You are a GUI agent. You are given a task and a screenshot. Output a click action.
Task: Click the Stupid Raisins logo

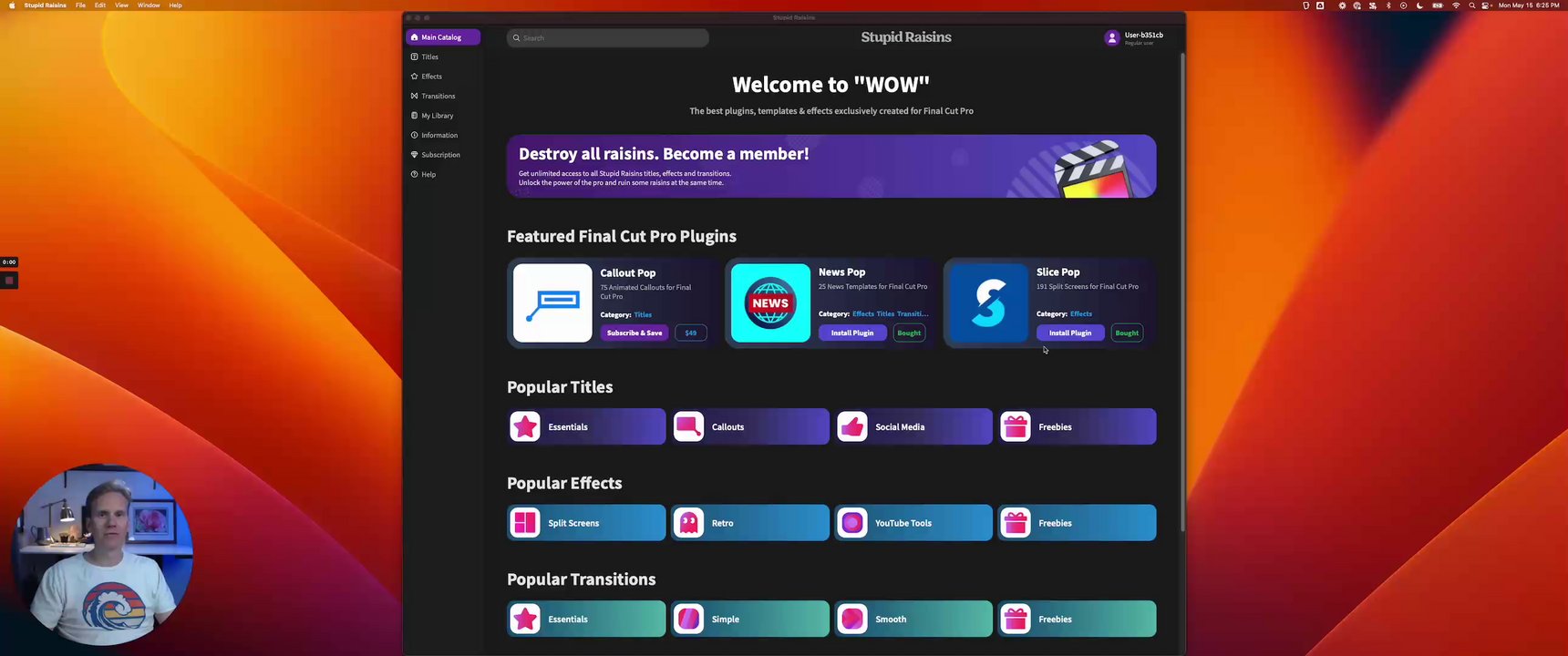click(906, 37)
